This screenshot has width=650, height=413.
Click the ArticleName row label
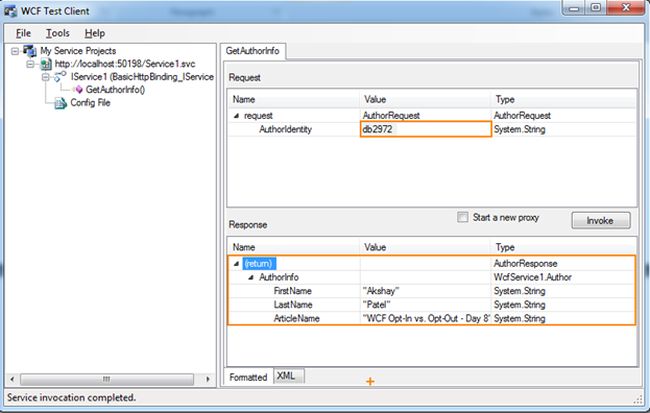tap(296, 318)
